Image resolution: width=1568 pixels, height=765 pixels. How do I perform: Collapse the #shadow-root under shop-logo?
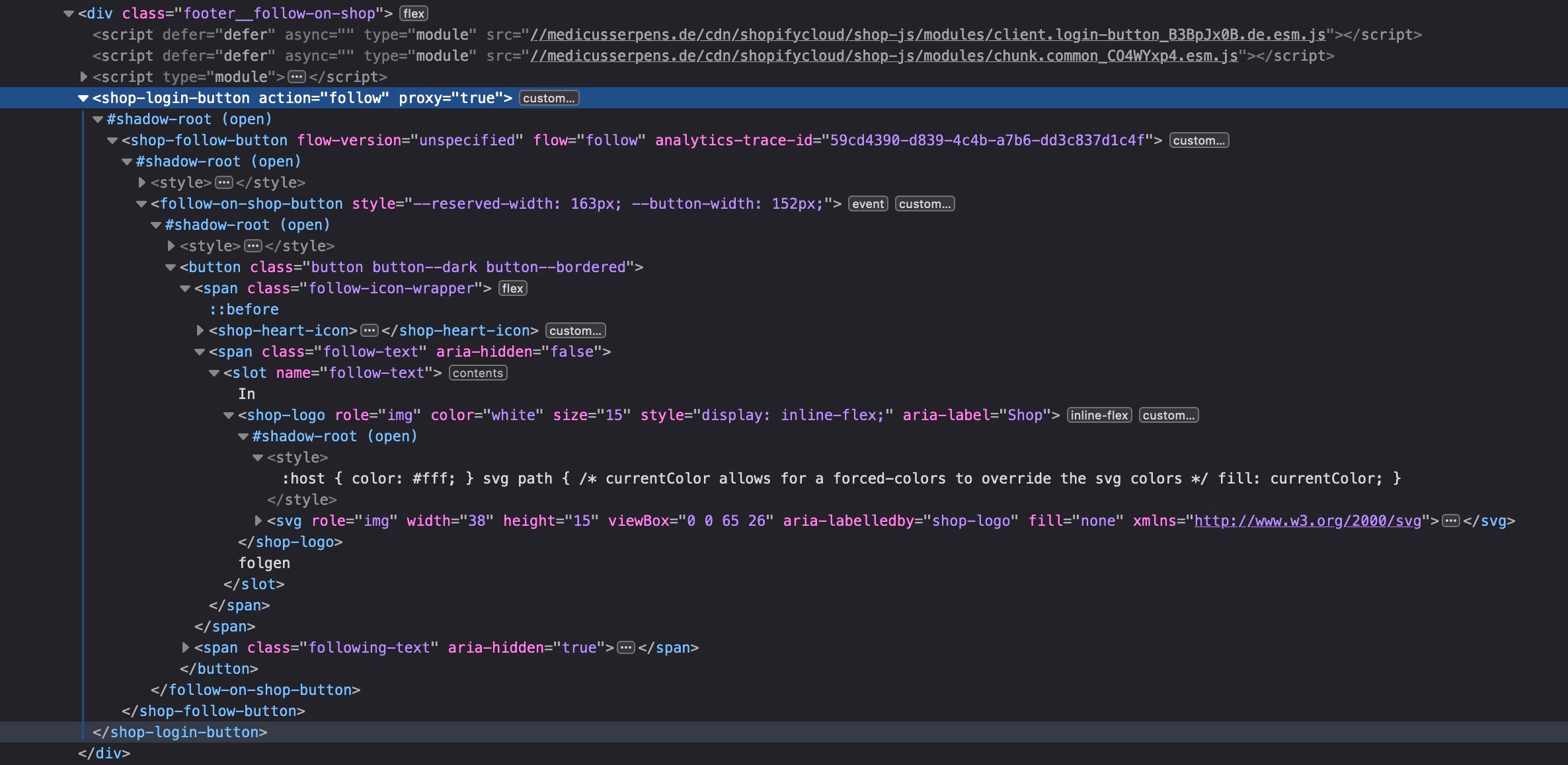pos(243,436)
